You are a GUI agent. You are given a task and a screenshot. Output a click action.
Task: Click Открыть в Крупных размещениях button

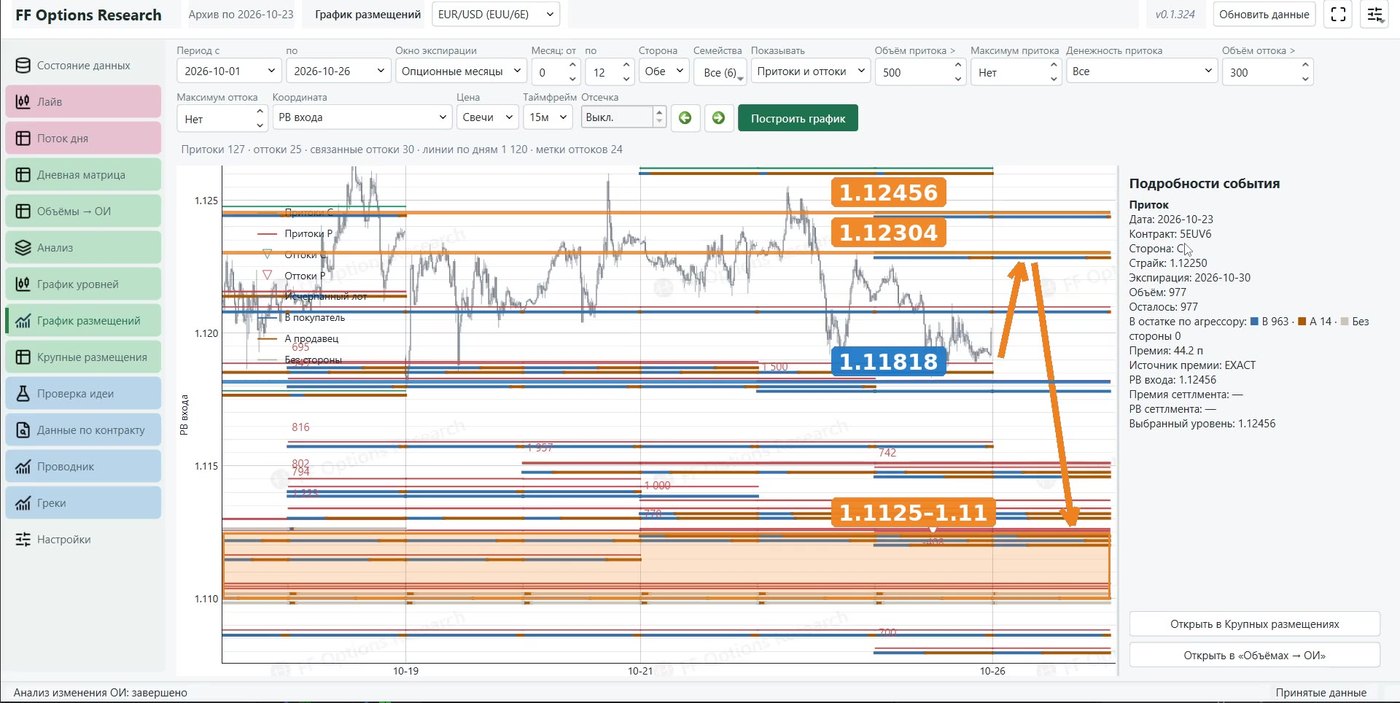pyautogui.click(x=1254, y=624)
